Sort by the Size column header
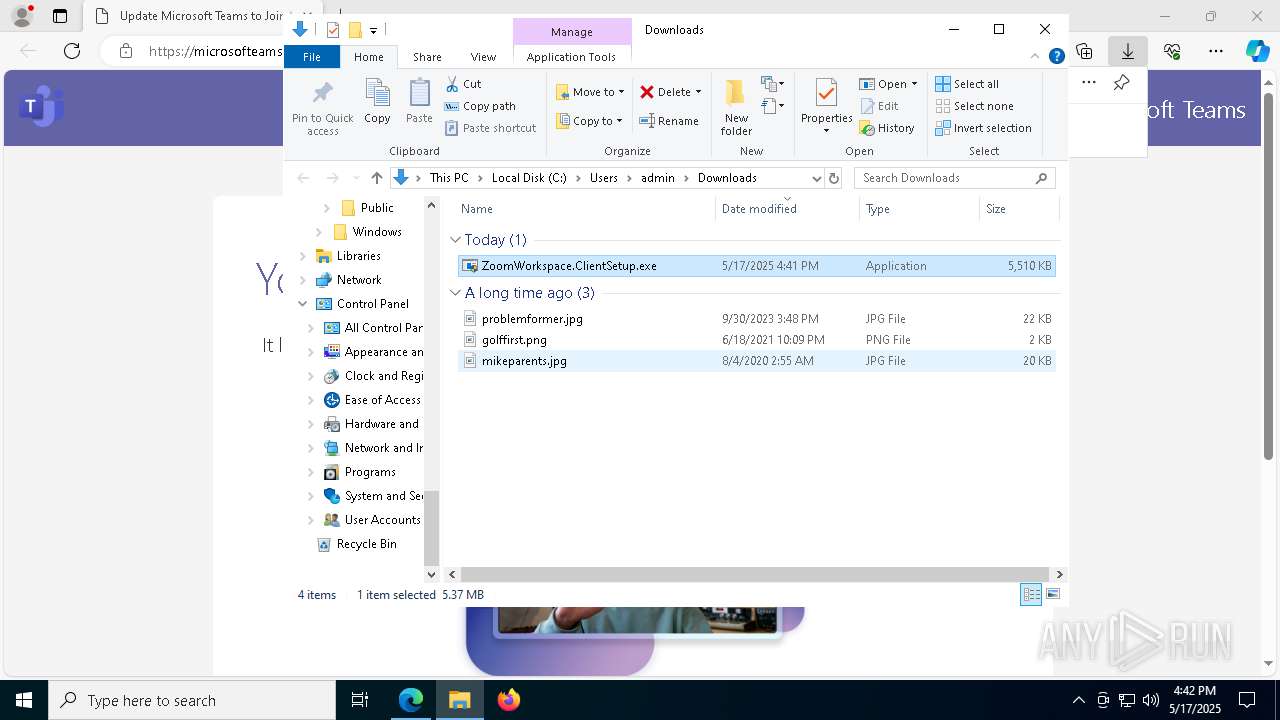 pos(1018,209)
